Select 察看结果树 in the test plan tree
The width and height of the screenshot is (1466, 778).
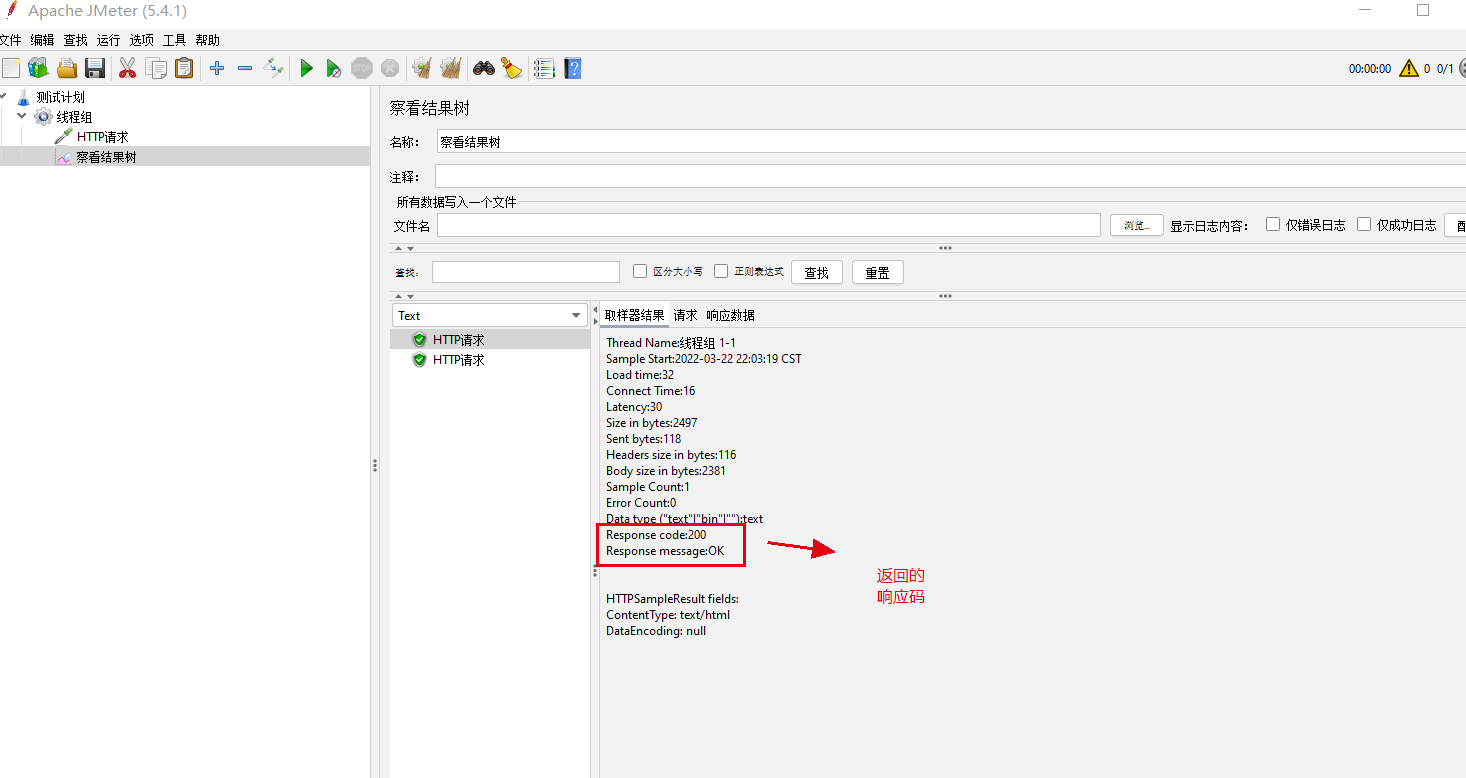[106, 157]
